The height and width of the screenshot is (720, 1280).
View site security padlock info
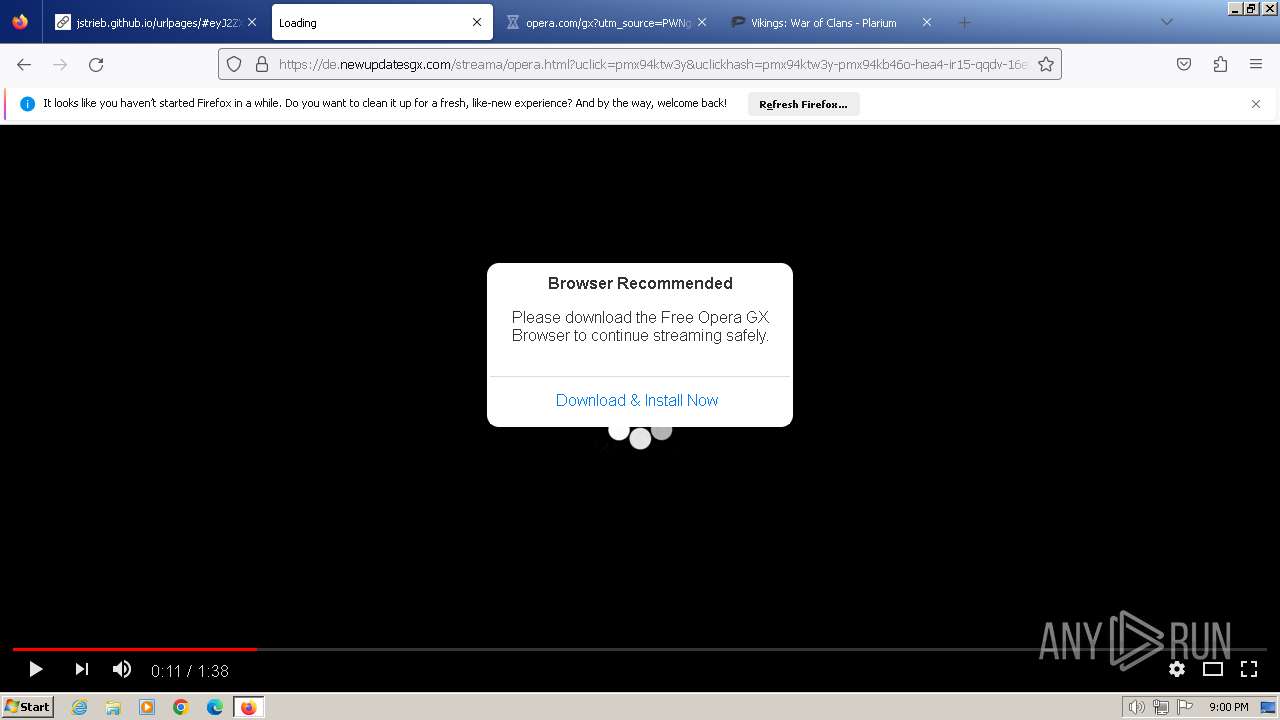tap(262, 64)
